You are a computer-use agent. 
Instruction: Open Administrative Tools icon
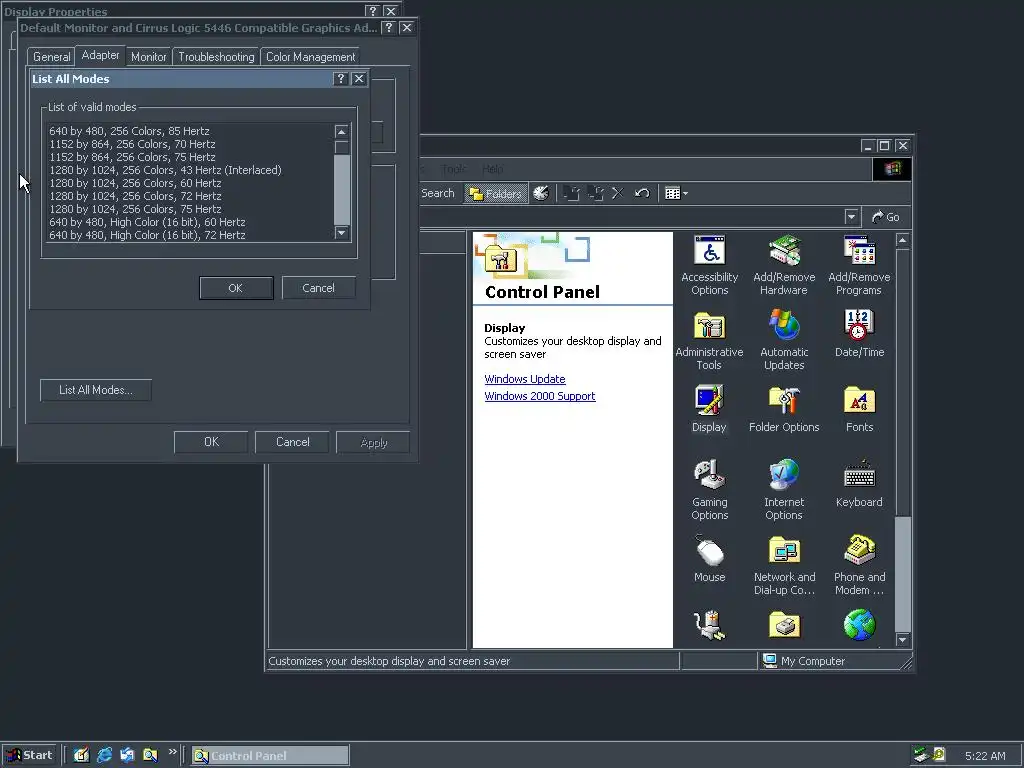point(709,340)
